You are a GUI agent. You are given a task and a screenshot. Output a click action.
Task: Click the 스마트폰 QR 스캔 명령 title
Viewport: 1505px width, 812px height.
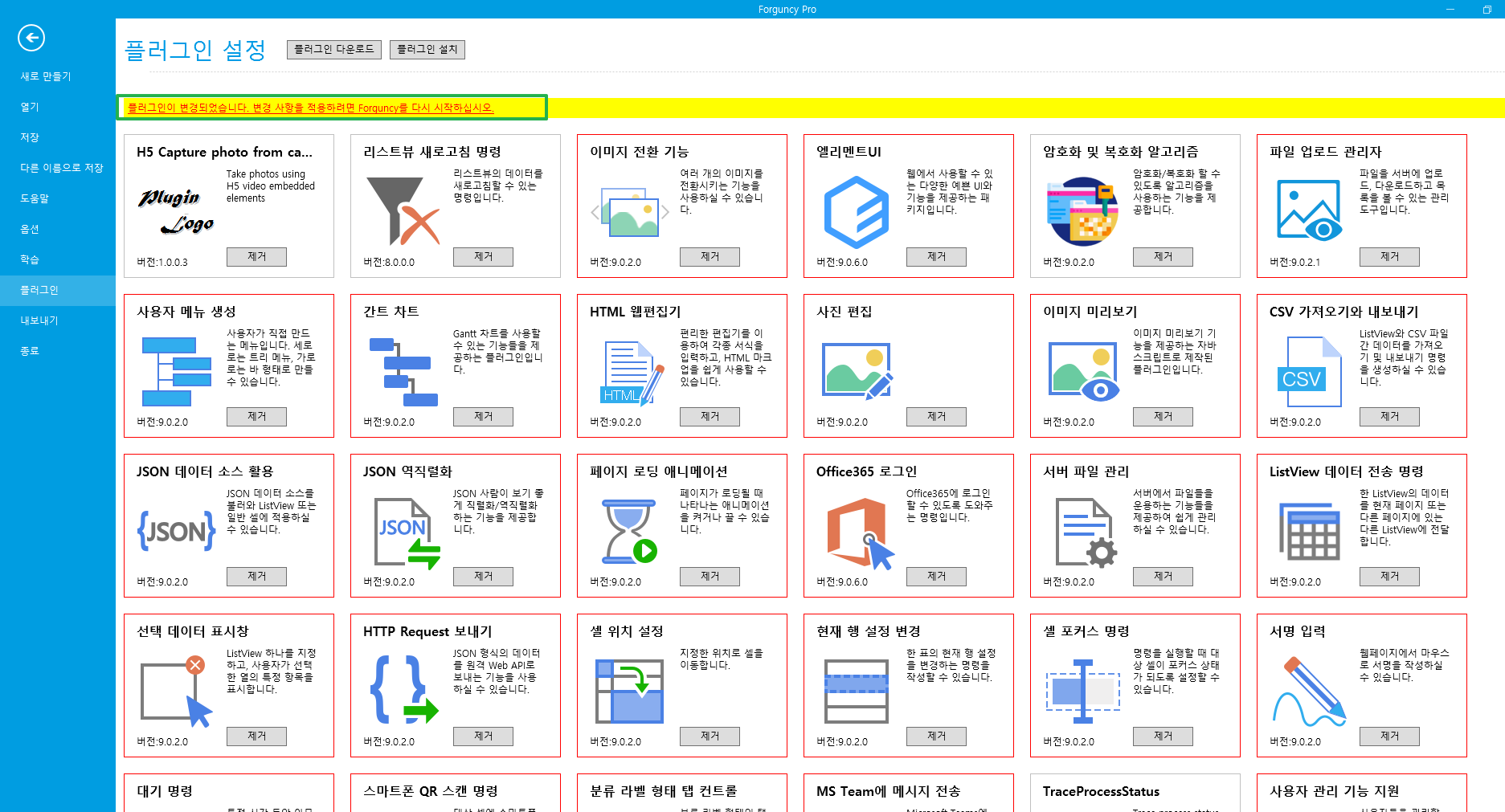click(x=431, y=791)
